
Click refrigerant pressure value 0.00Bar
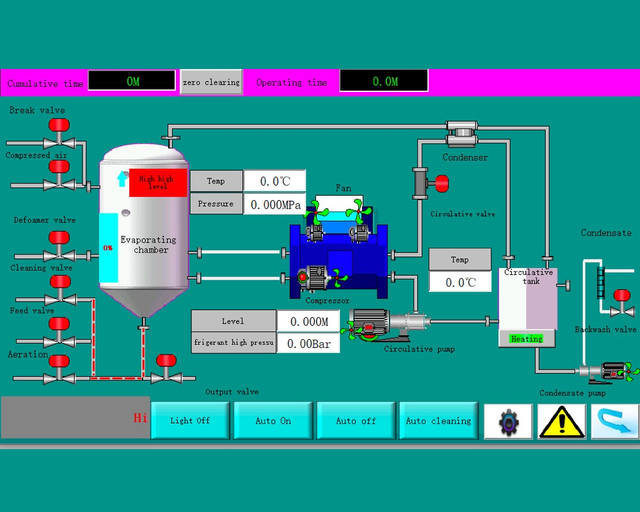click(x=309, y=343)
